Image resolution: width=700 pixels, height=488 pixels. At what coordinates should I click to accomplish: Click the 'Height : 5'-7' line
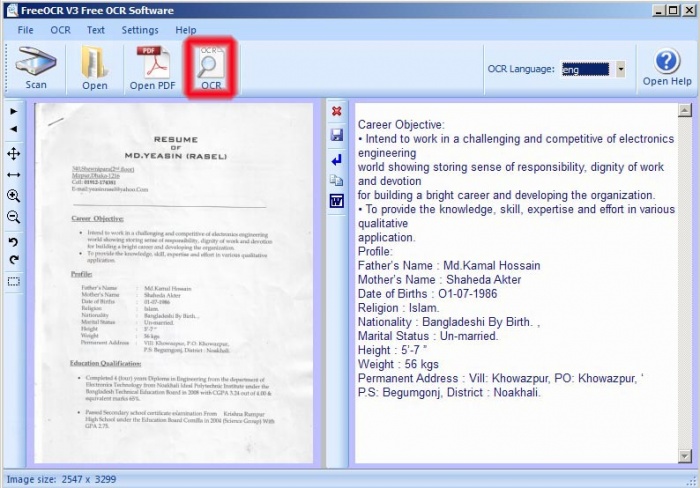[x=392, y=350]
